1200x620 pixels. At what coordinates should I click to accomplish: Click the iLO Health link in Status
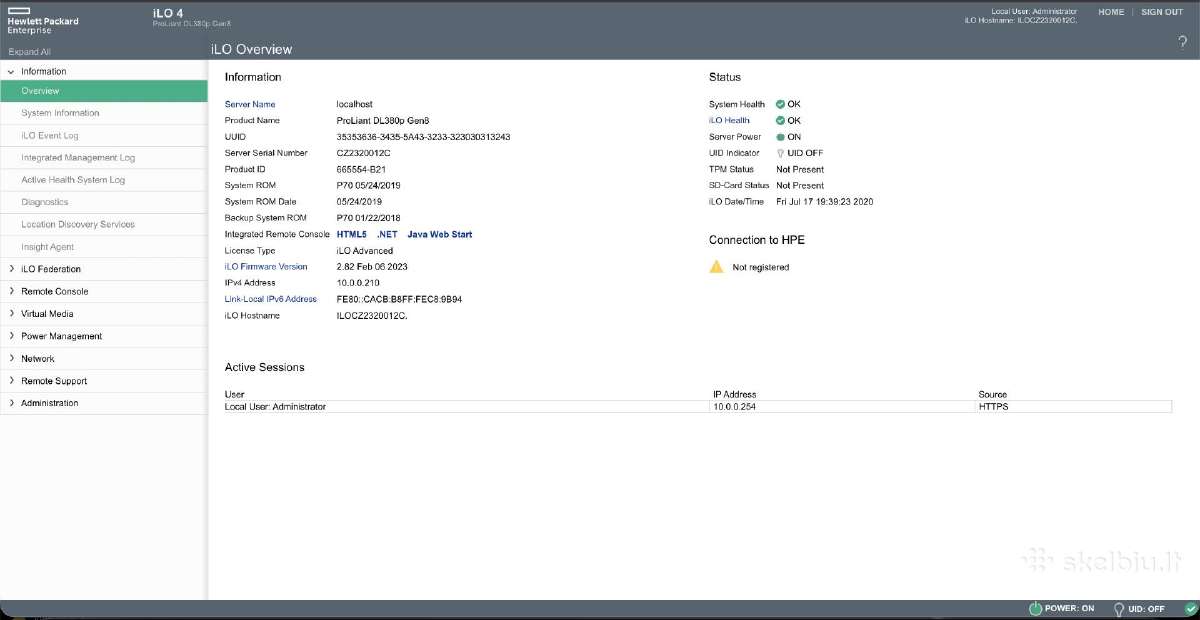click(729, 120)
